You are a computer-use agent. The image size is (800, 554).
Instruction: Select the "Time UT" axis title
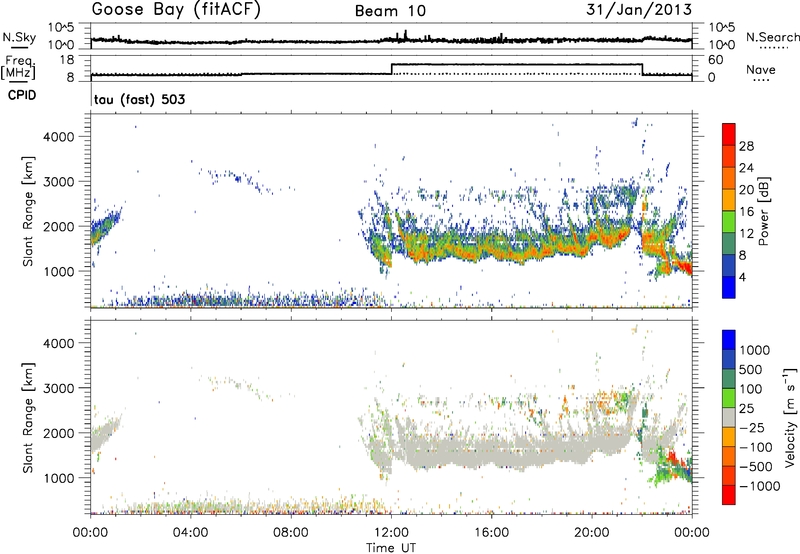(x=391, y=547)
